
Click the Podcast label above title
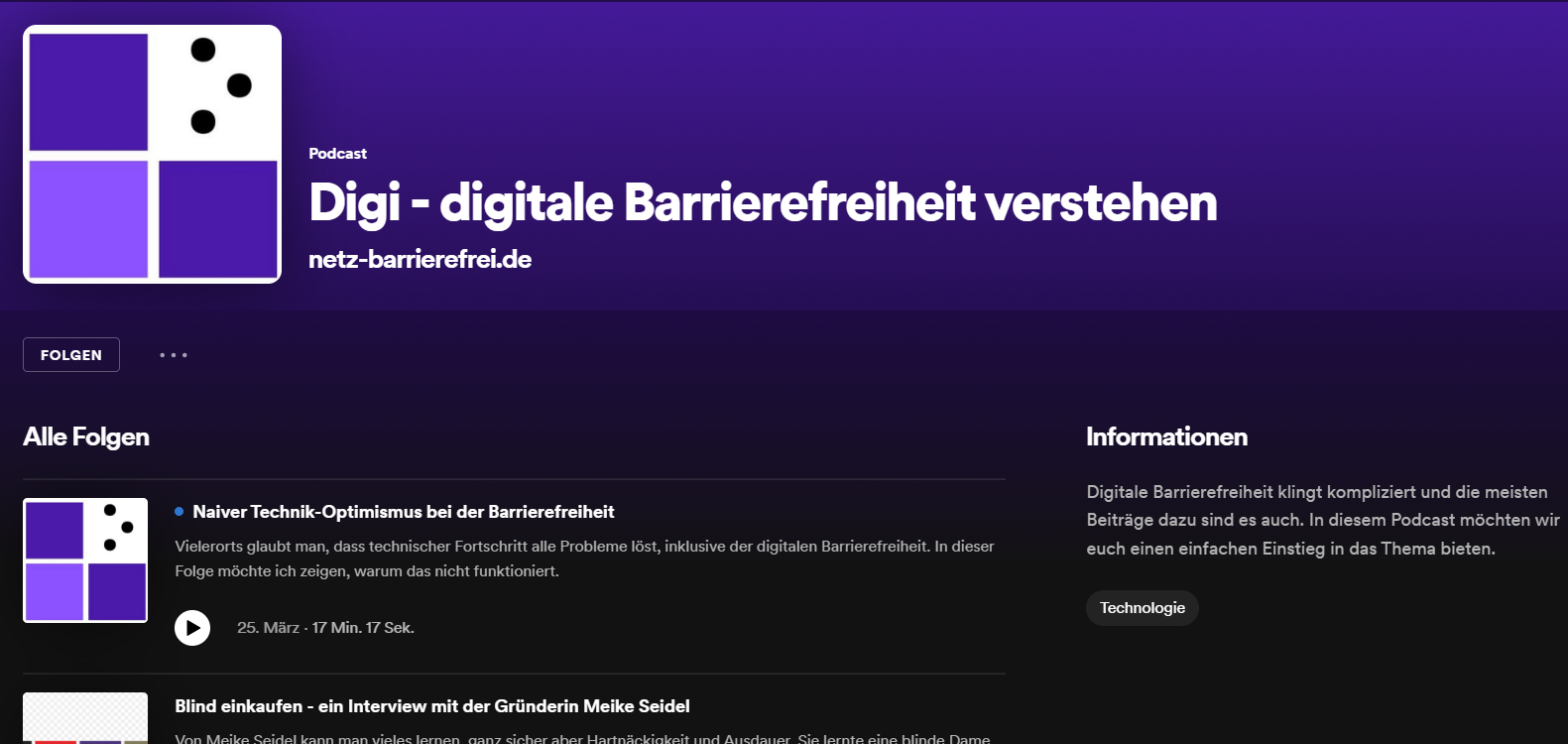[337, 154]
